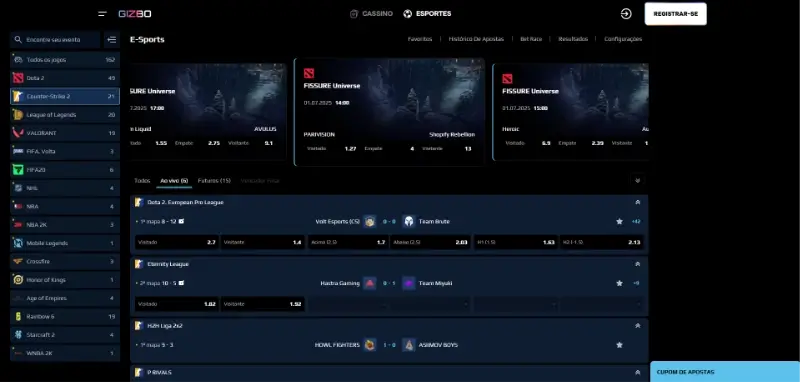Switch to the Todos tab
800x382 pixels.
142,181
